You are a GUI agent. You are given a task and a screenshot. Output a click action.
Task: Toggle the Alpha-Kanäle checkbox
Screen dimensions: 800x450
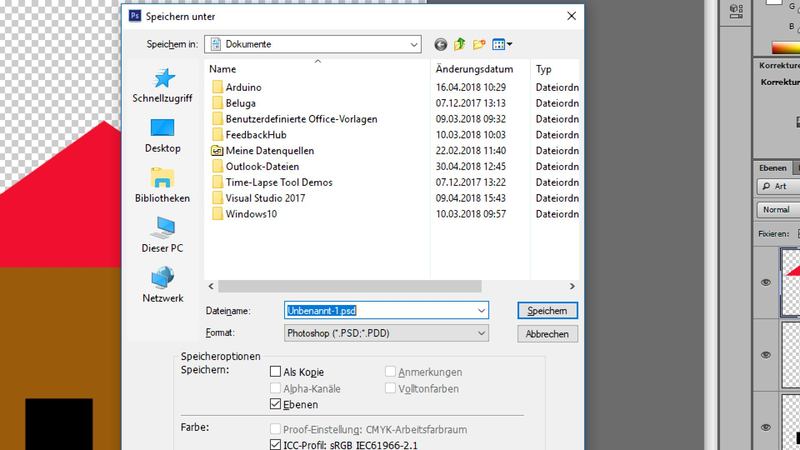click(276, 388)
